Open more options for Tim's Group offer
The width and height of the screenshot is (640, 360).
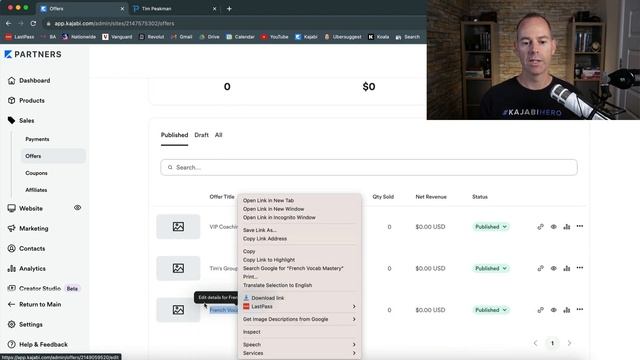(580, 268)
